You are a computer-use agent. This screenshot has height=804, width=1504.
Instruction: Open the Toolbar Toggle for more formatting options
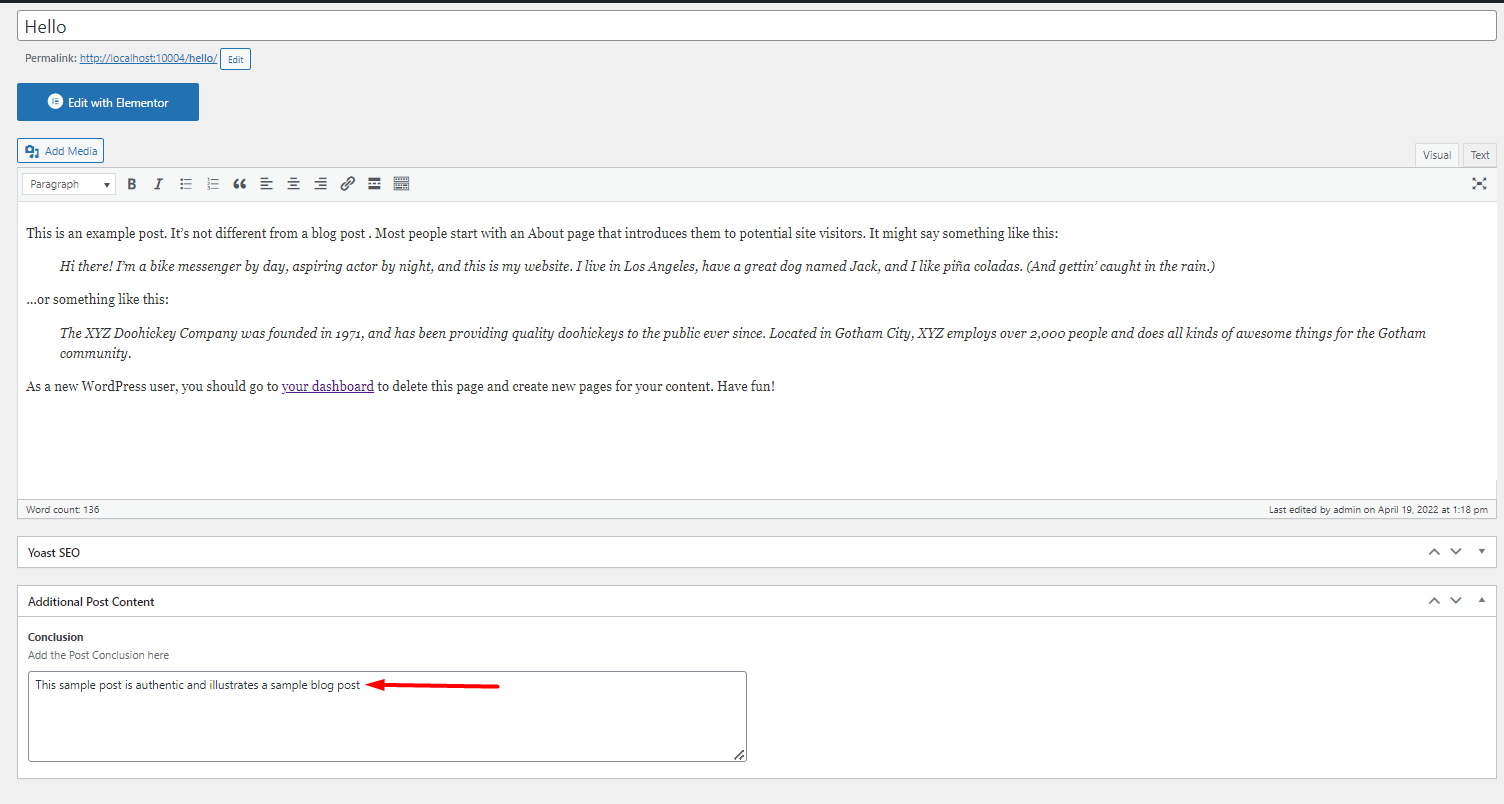tap(401, 183)
